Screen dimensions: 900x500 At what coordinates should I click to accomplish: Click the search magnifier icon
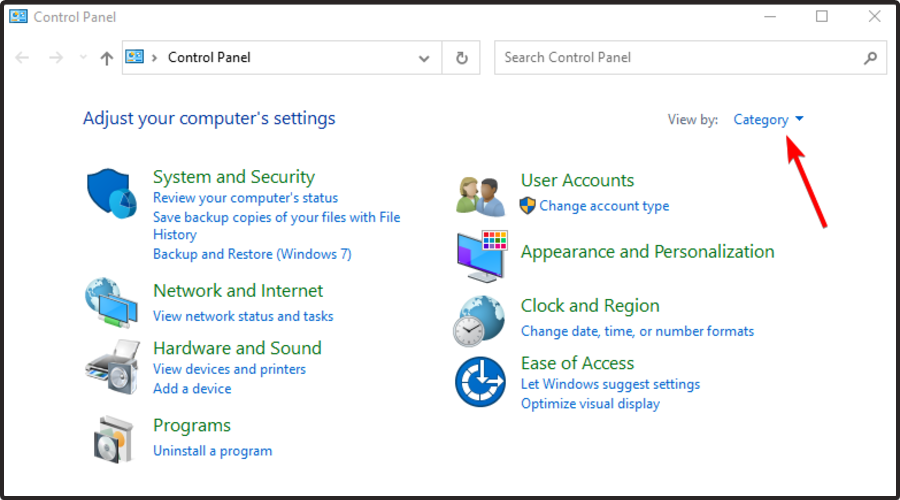871,57
